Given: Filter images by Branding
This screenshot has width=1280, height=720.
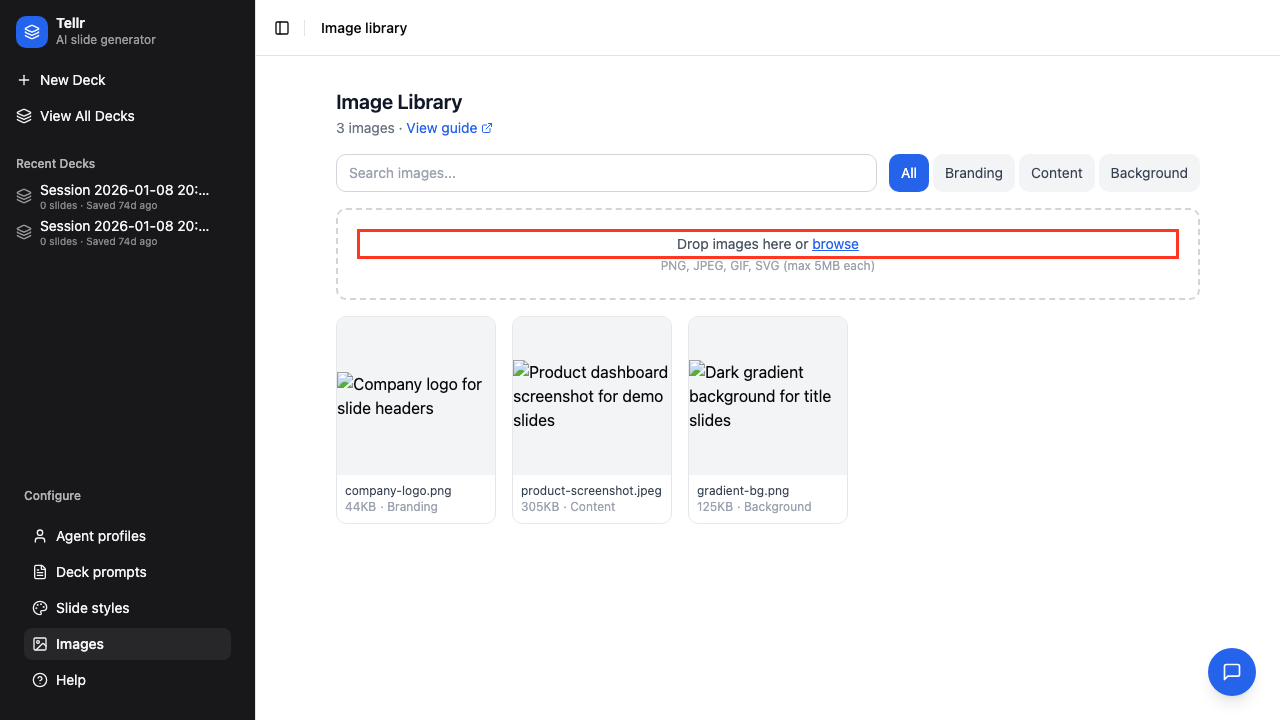Looking at the screenshot, I should point(973,173).
